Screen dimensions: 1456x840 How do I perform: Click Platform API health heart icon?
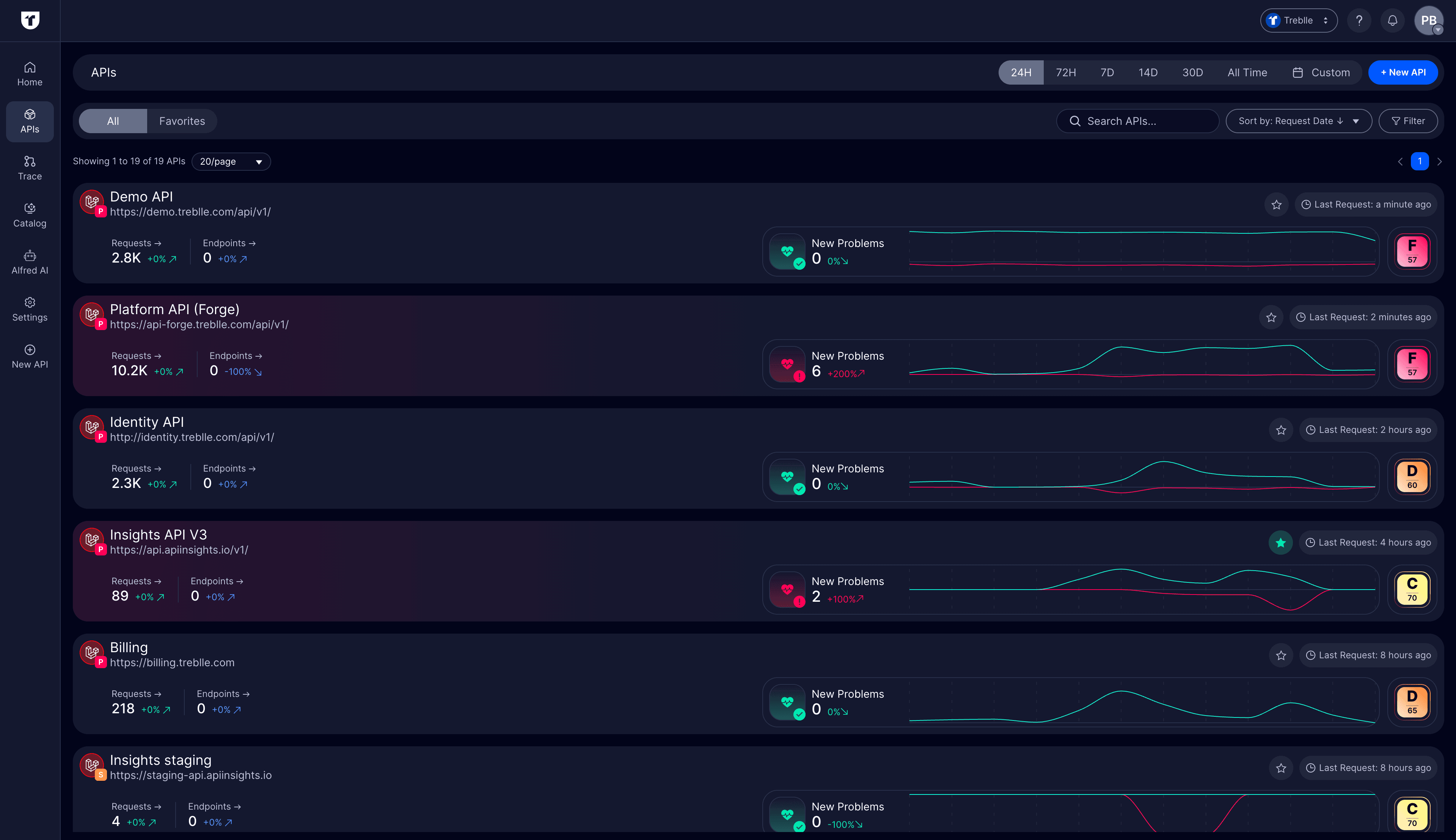click(x=787, y=364)
